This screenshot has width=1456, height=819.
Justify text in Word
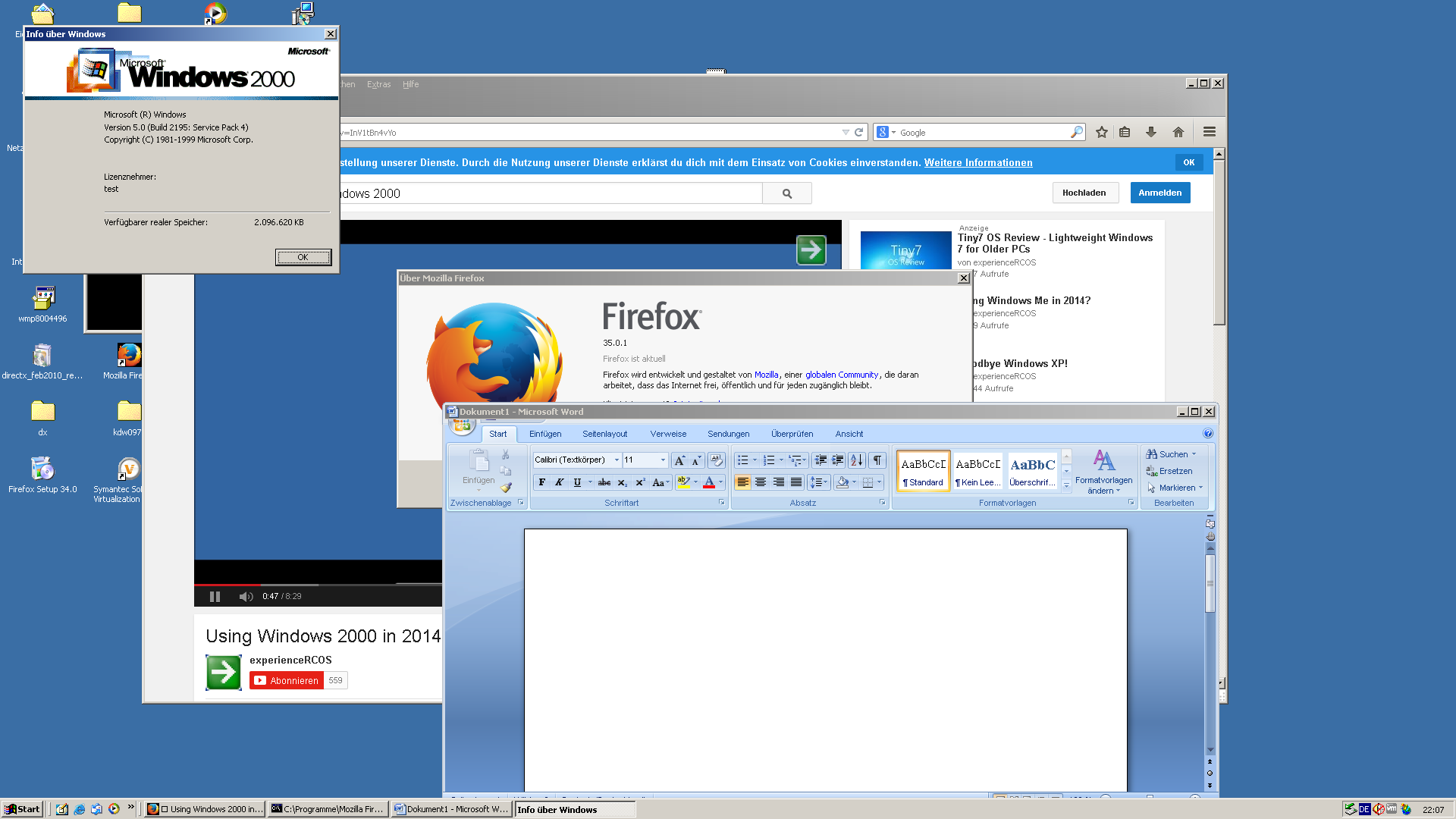point(795,482)
